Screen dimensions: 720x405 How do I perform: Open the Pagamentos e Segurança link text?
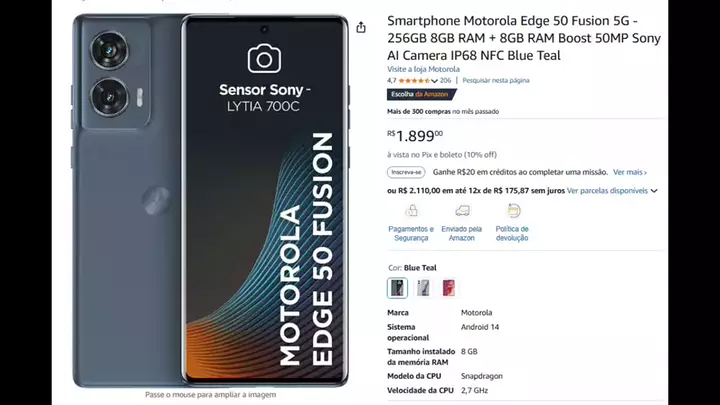(411, 233)
